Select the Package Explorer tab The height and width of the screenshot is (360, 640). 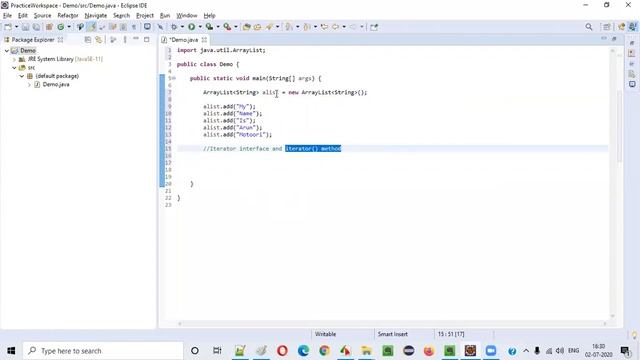(33, 40)
